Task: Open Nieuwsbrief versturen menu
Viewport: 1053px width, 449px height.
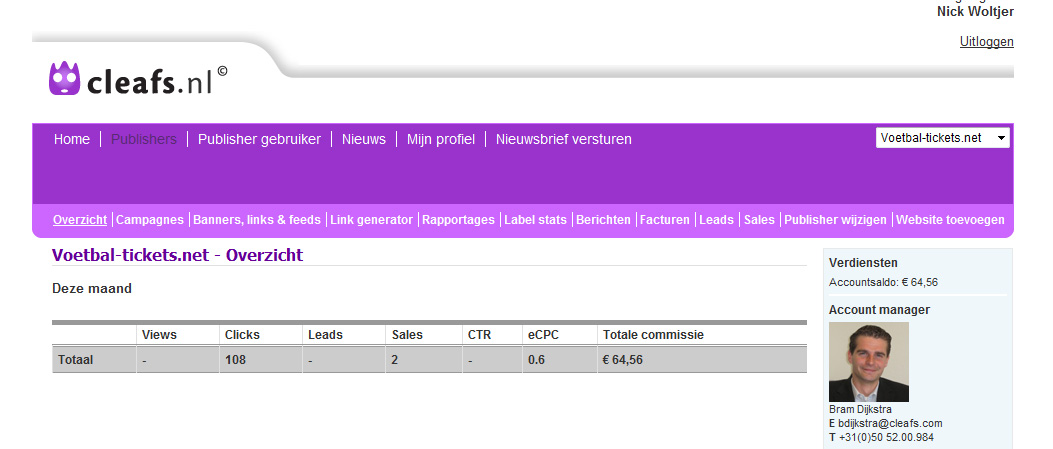Action: pyautogui.click(x=563, y=139)
